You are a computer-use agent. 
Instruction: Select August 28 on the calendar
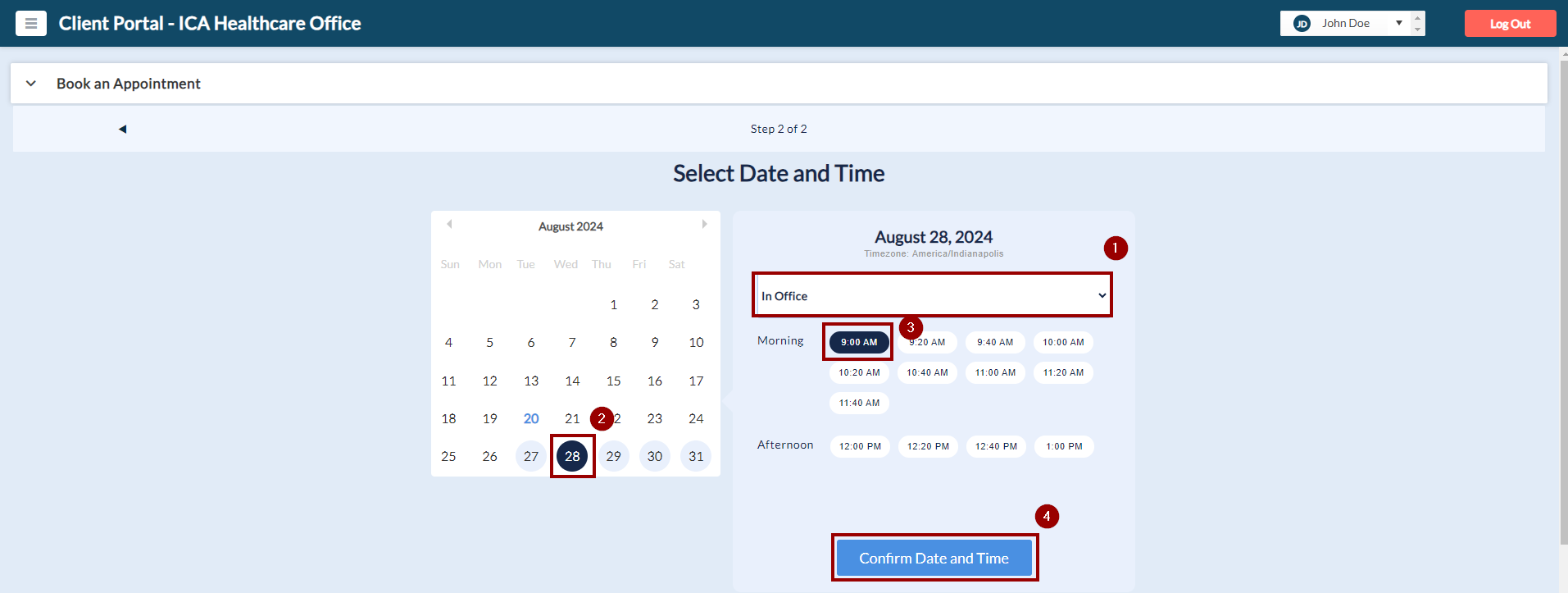(572, 457)
